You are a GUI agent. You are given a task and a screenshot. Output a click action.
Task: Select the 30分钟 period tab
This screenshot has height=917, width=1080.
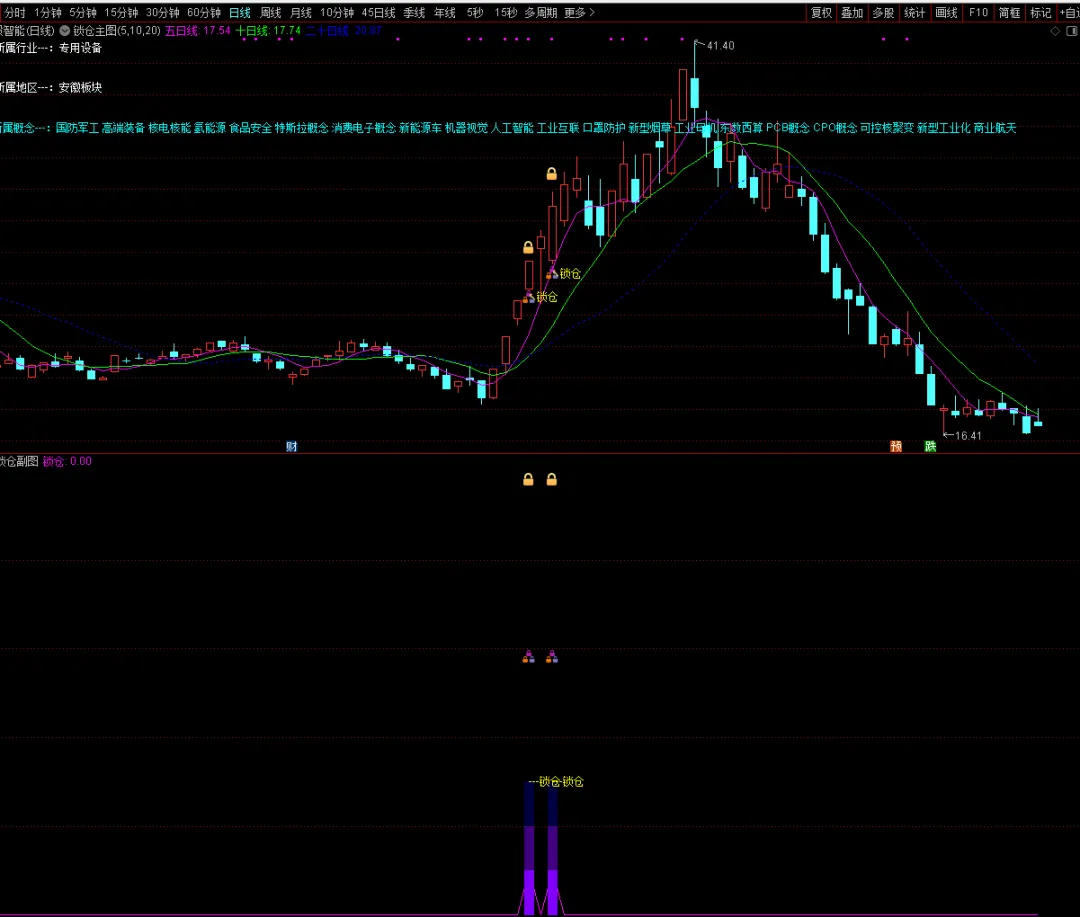[163, 12]
